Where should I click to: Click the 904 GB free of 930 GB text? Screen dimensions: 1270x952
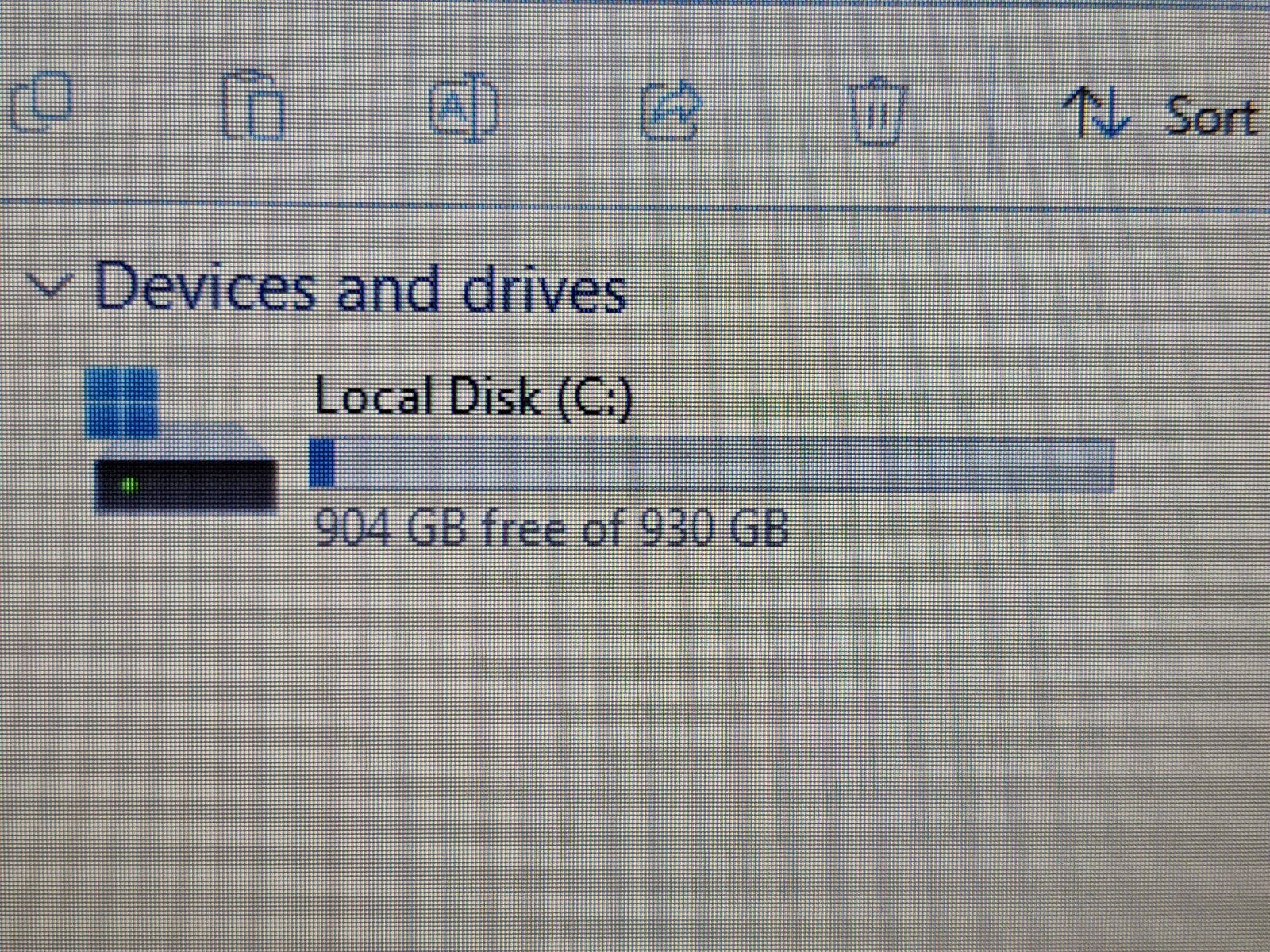point(551,527)
